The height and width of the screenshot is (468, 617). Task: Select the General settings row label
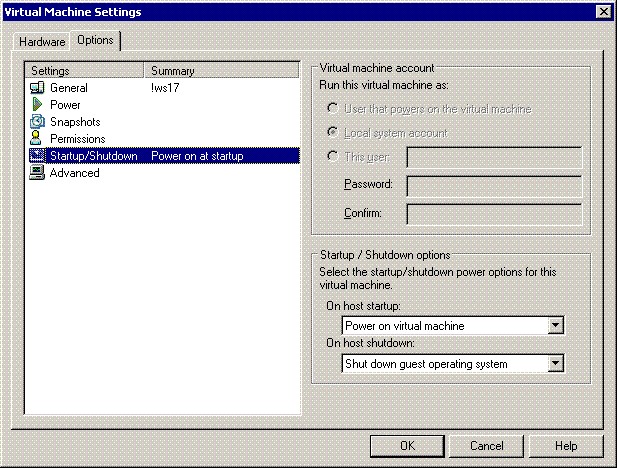69,88
